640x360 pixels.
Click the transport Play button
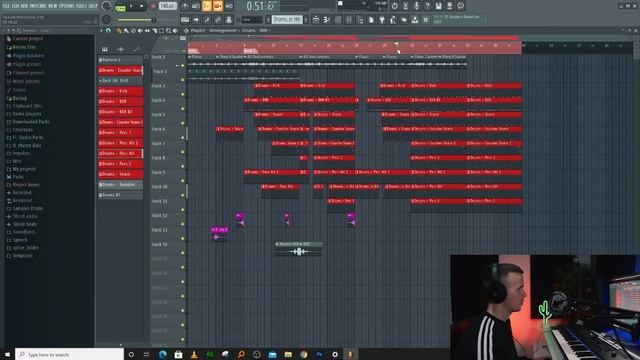point(131,6)
